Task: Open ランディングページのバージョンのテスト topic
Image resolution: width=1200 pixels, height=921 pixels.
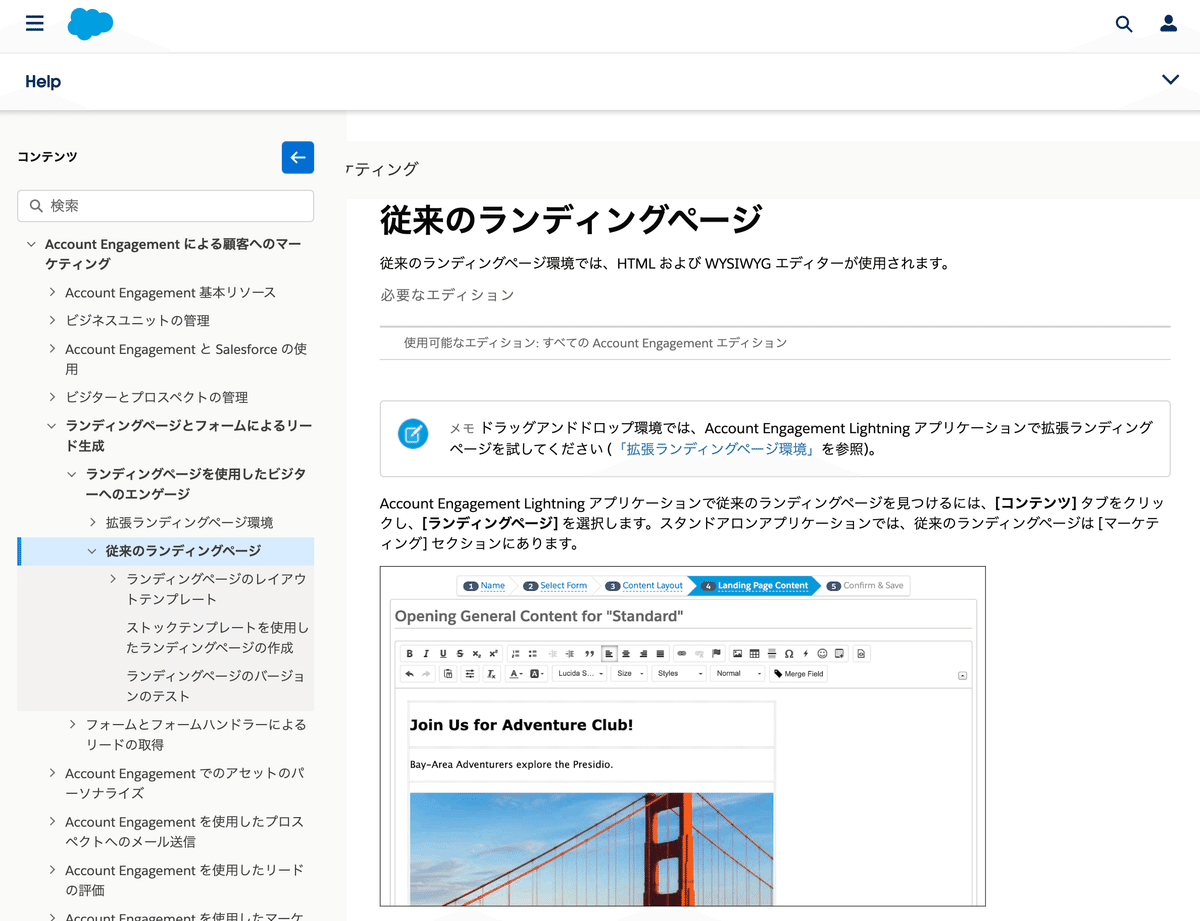Action: 216,686
